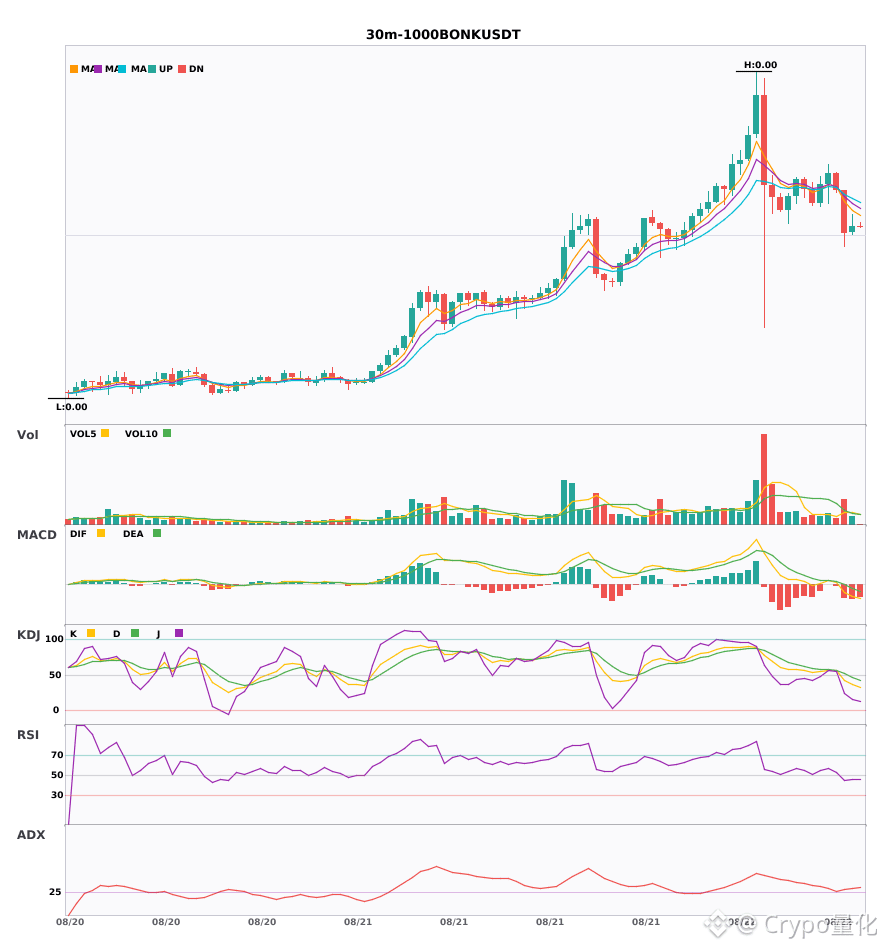Click the yellow DIF legend swatch
Screen dimensions: 885x950
tap(101, 533)
